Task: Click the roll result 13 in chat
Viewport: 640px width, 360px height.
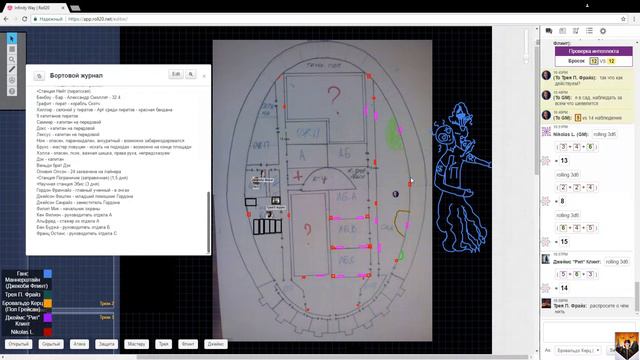Action: [564, 161]
